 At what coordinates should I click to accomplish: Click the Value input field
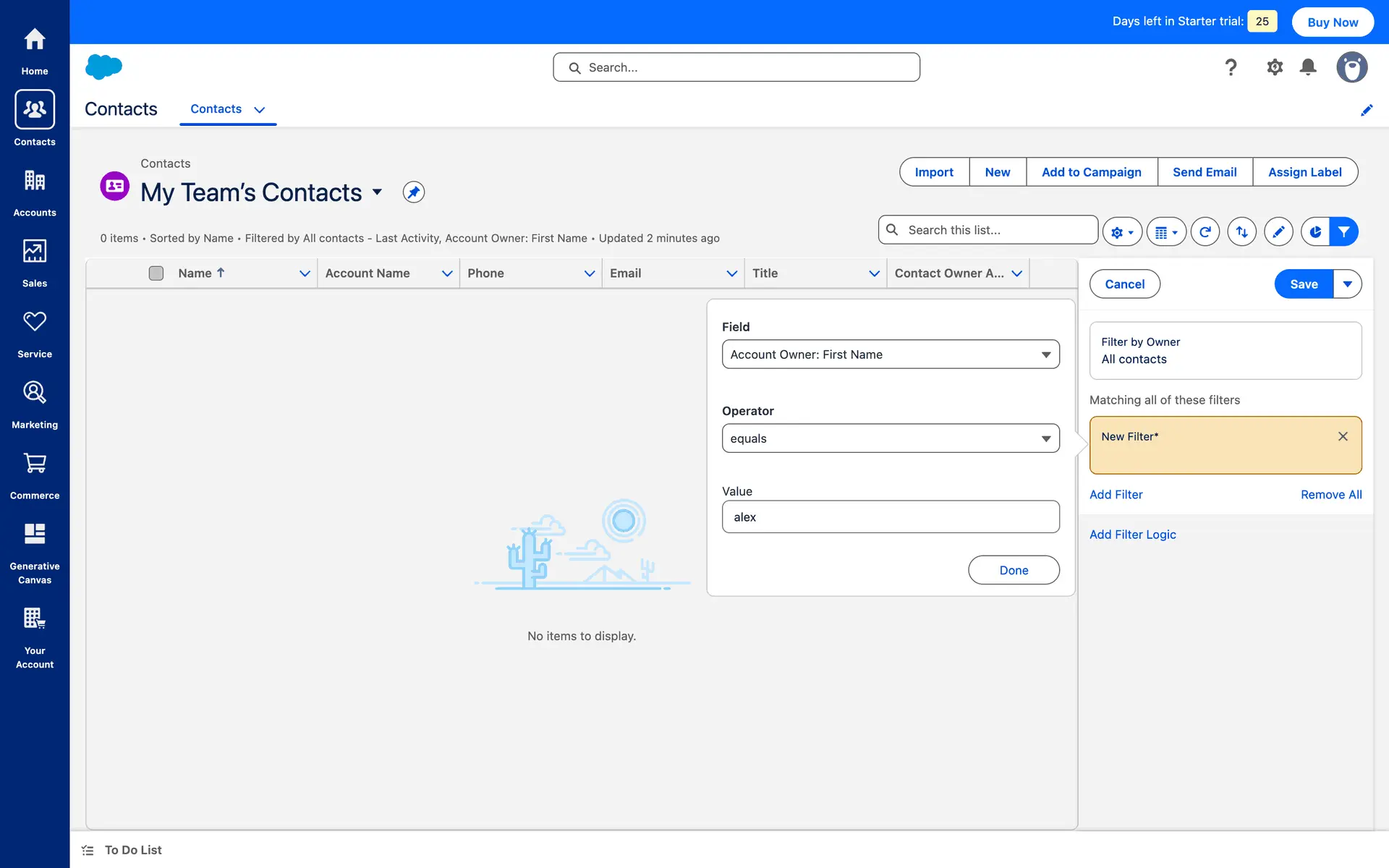[890, 517]
